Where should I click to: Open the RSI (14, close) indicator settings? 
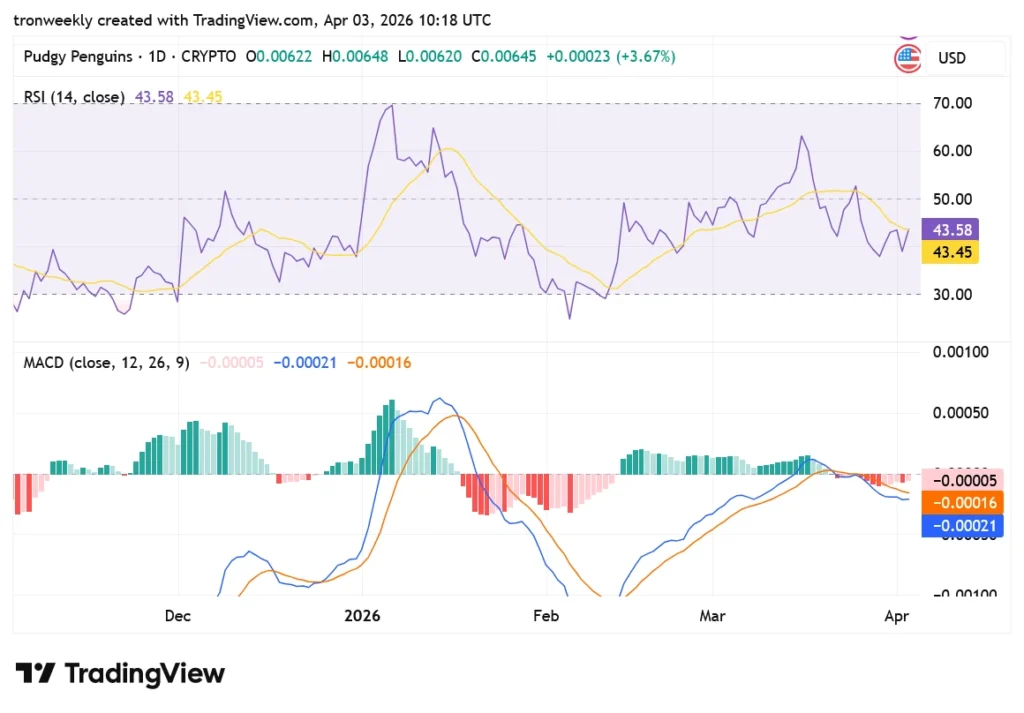click(72, 97)
